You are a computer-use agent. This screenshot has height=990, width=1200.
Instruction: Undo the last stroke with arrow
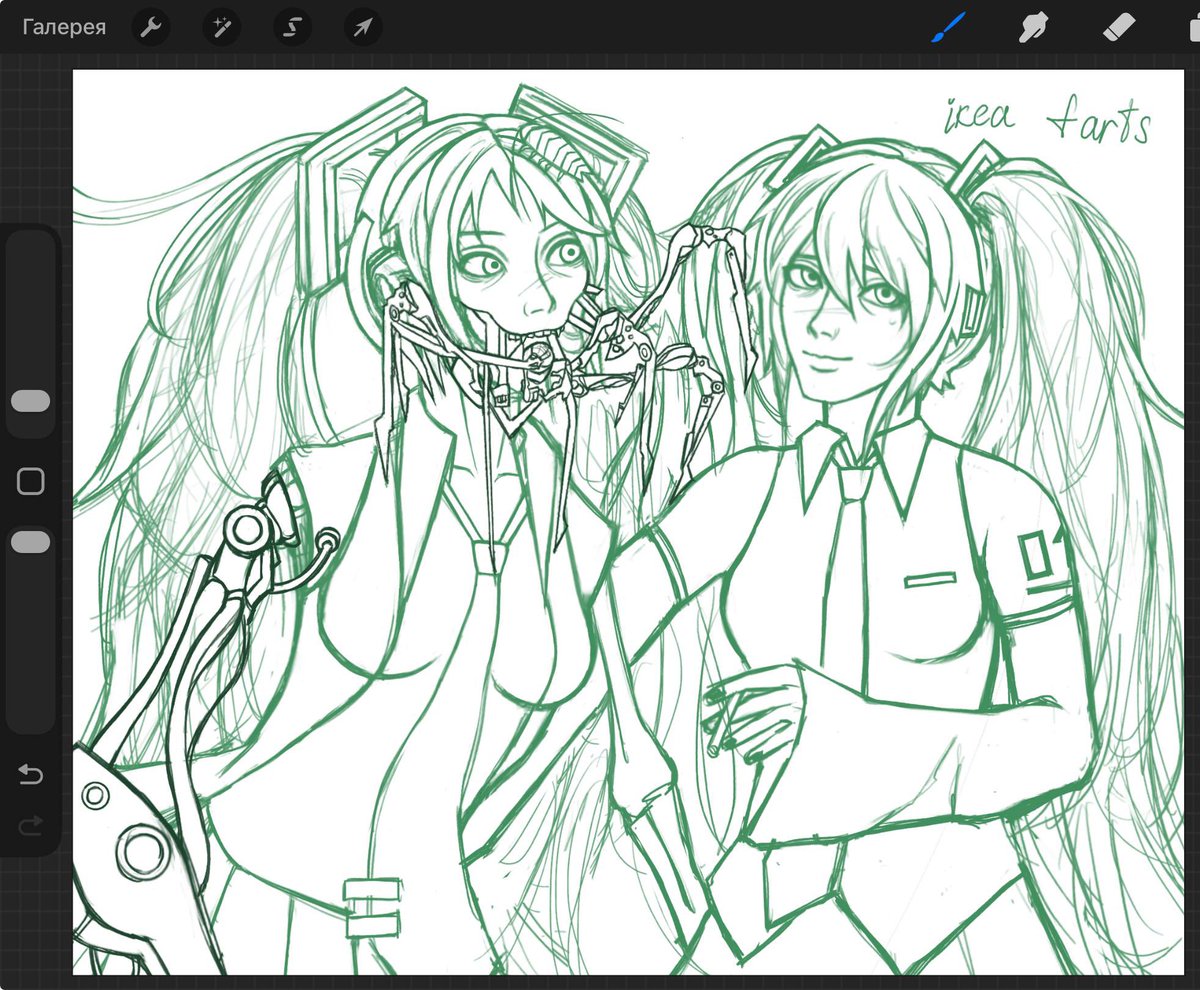[31, 774]
